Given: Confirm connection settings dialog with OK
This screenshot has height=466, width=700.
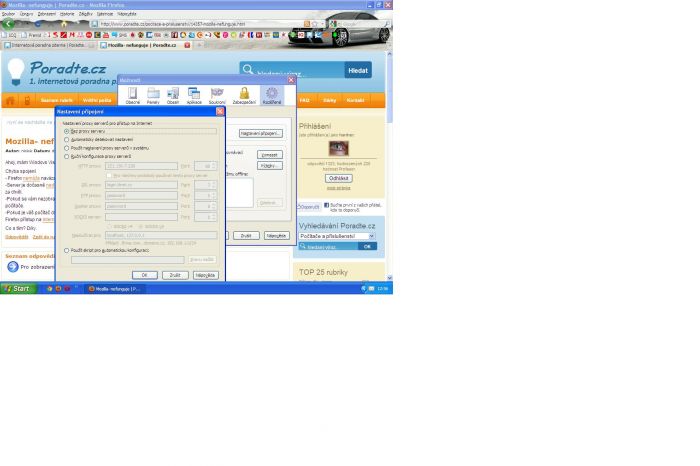Looking at the screenshot, I should point(145,275).
